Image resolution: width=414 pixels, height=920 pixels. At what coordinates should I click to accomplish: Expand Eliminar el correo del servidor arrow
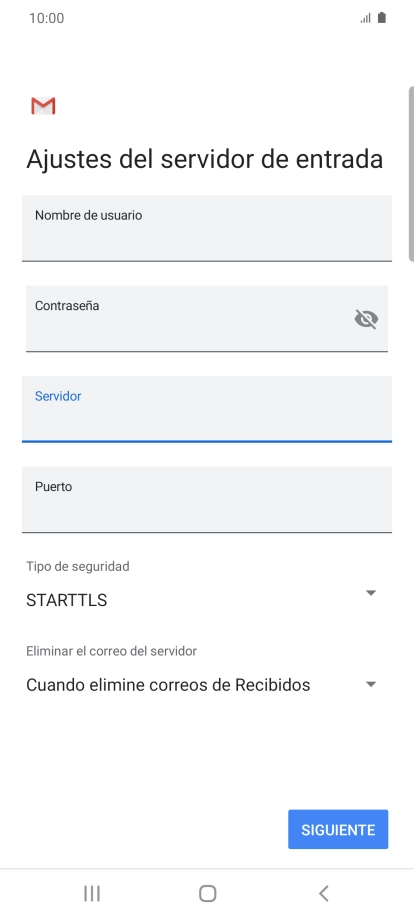(x=371, y=684)
